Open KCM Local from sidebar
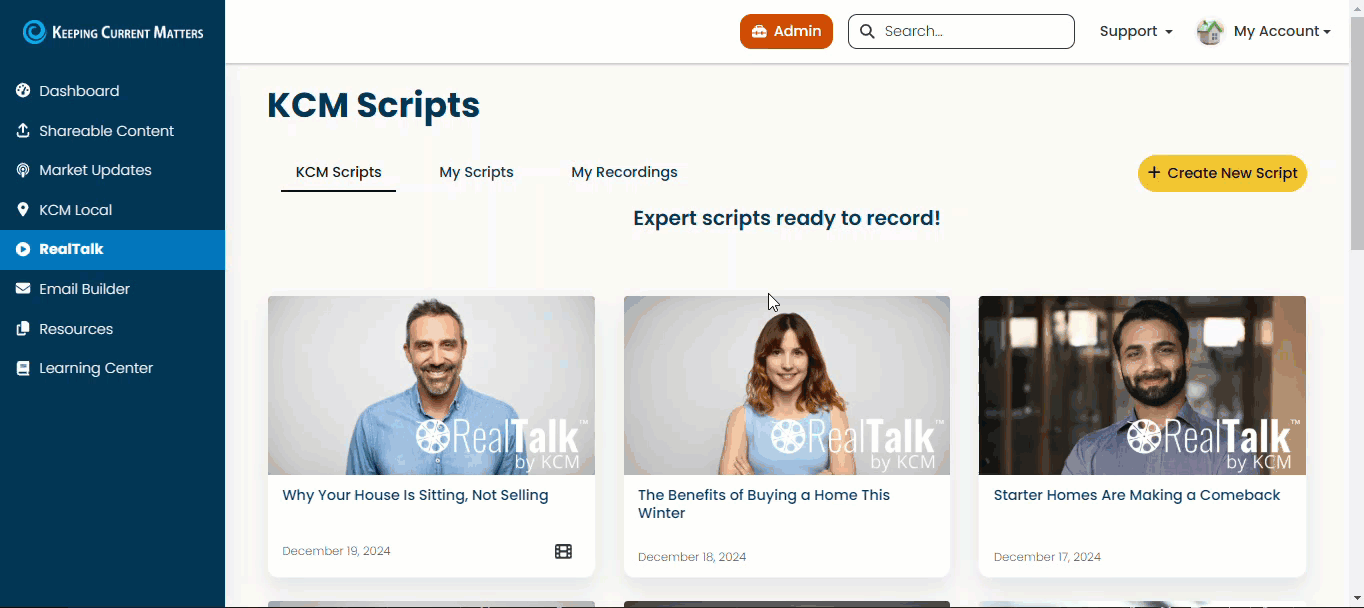This screenshot has height=608, width=1364. [x=112, y=210]
